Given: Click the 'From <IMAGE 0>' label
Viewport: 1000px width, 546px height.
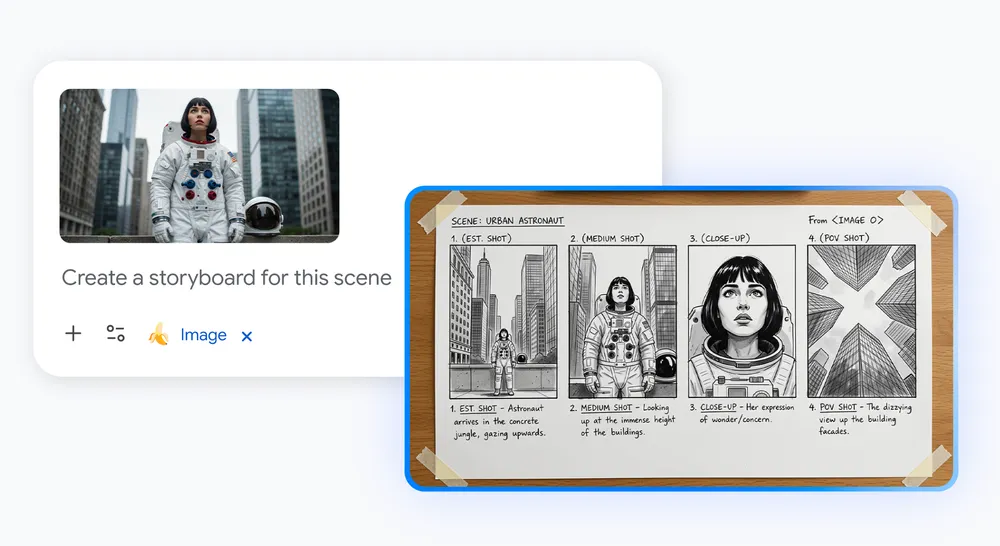Looking at the screenshot, I should click(x=846, y=219).
